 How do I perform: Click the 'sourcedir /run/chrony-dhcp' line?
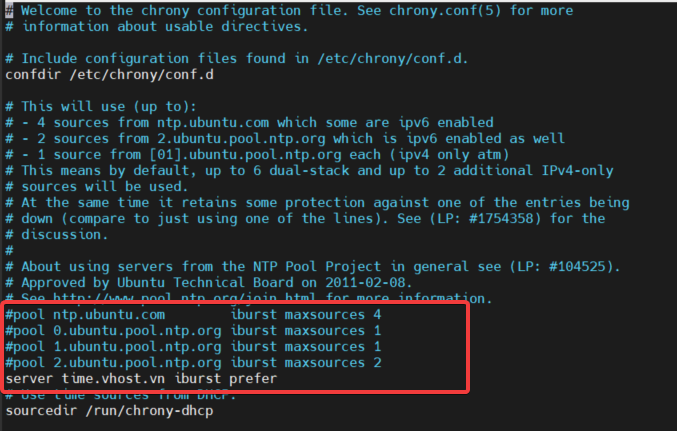tap(109, 411)
